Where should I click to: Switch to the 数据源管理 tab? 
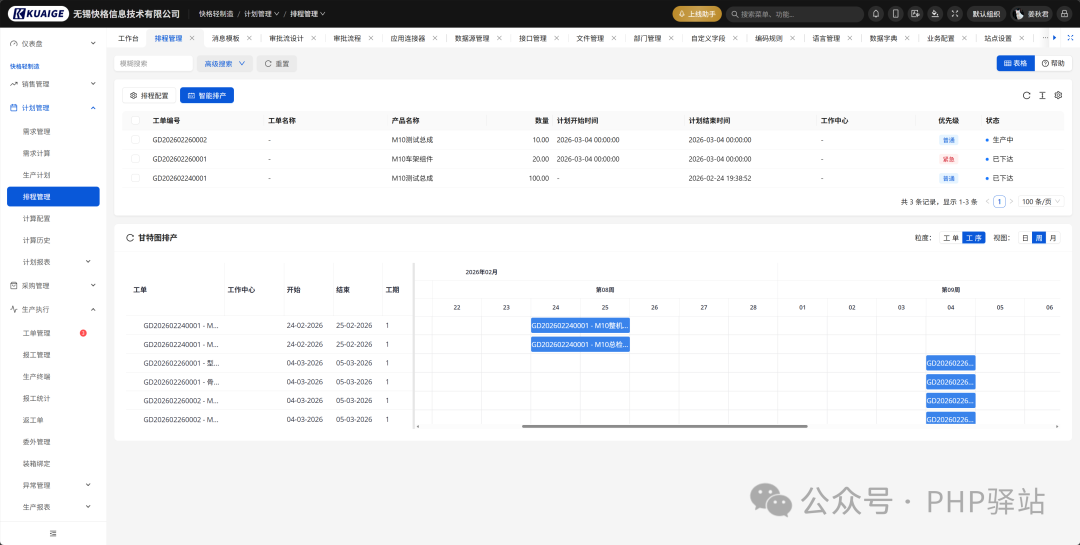[472, 38]
